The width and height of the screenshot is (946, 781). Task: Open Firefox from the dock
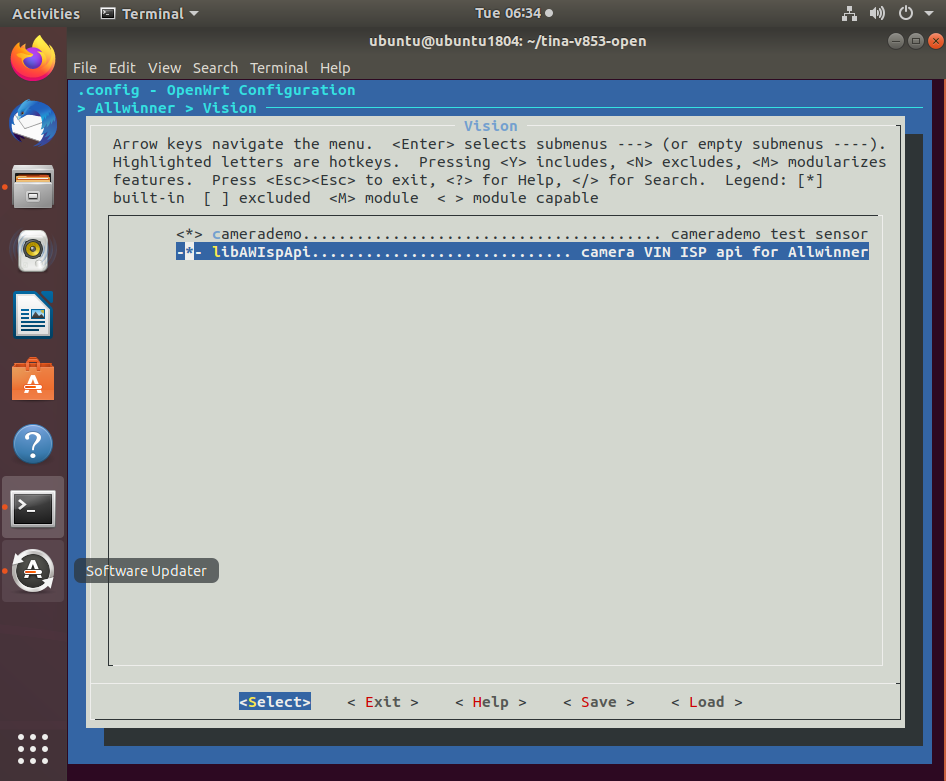(33, 58)
